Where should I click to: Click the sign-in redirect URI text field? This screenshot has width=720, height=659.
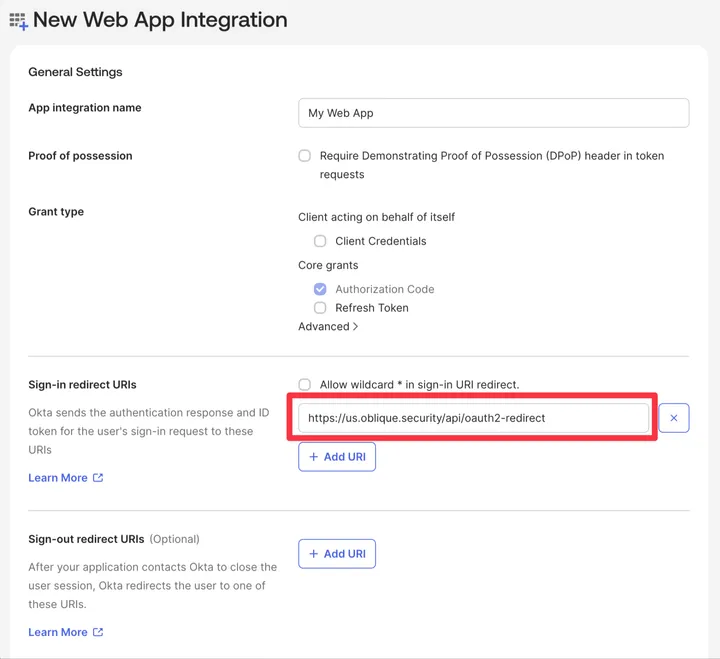click(x=473, y=418)
